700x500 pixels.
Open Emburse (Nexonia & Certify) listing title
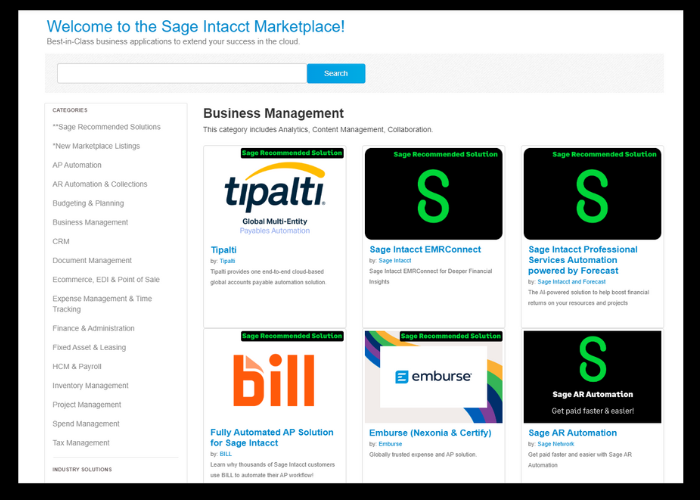coord(430,433)
